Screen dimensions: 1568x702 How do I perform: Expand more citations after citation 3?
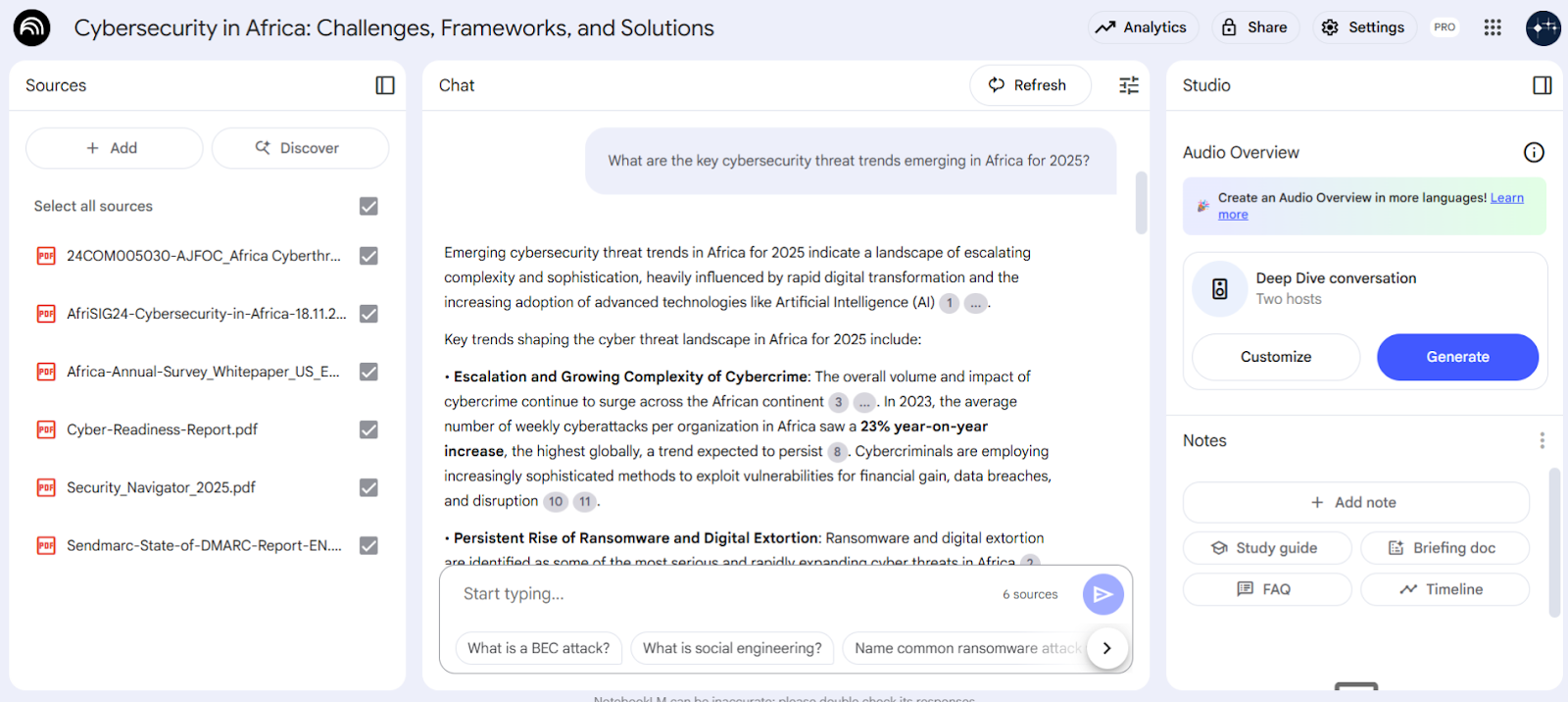point(864,402)
